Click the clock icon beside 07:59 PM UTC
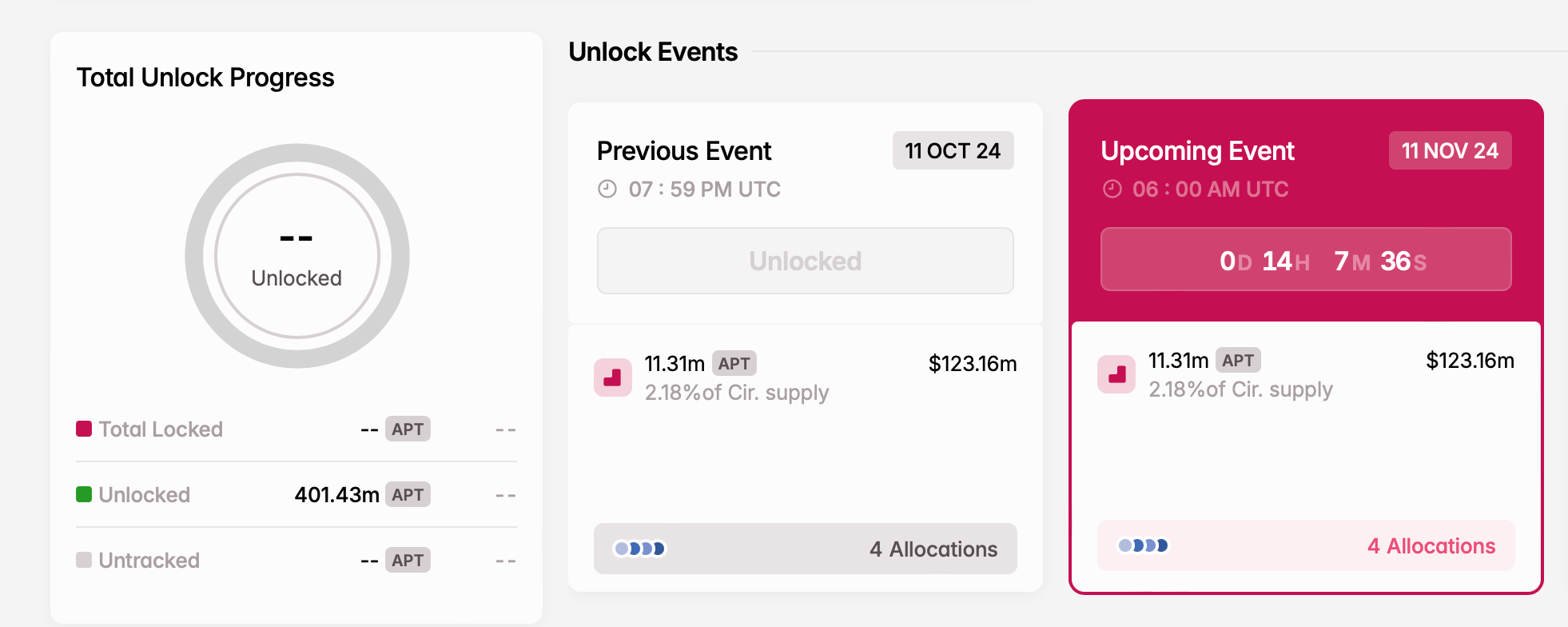Screen dimensions: 1568x627 (607, 189)
